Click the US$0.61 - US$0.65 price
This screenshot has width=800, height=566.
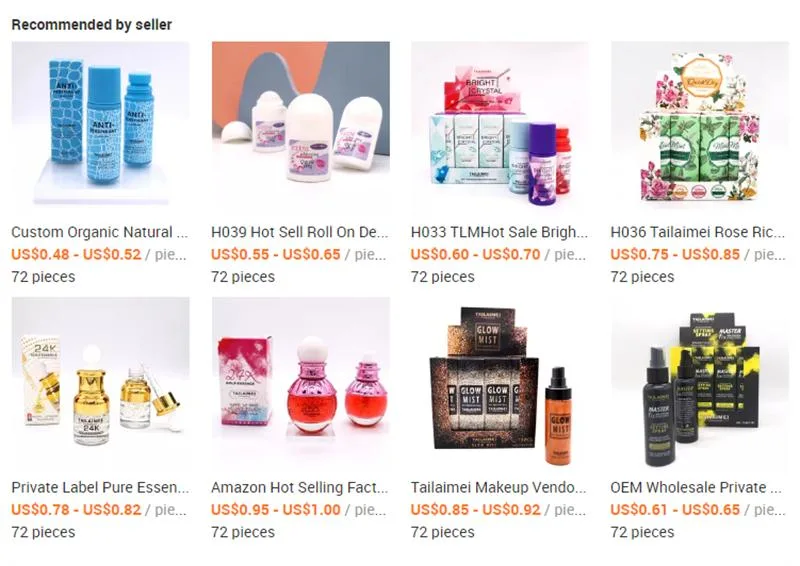tap(675, 509)
